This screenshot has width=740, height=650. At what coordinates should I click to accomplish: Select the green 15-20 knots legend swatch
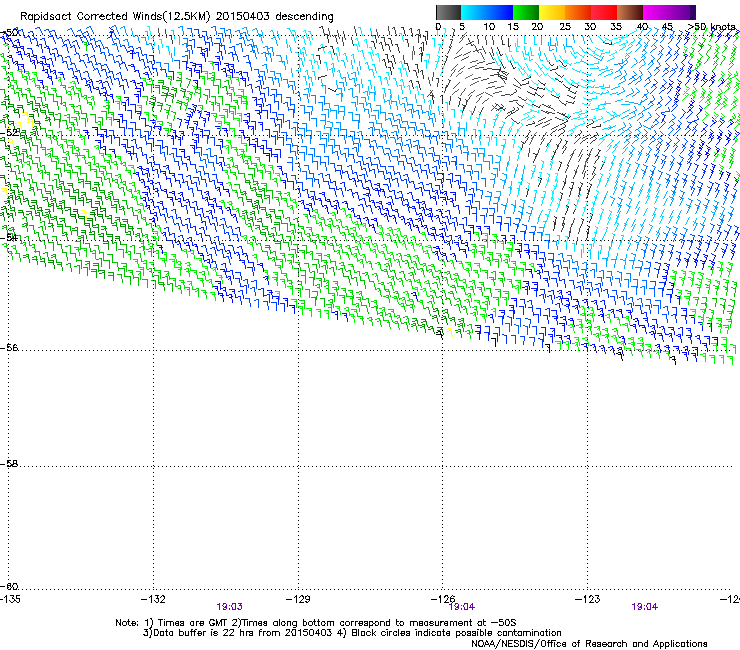click(x=526, y=12)
